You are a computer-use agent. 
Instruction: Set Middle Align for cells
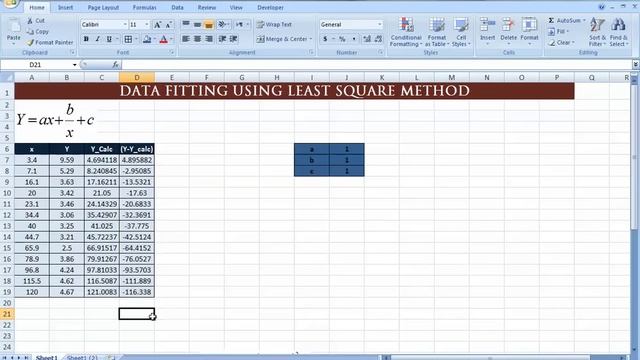[x=197, y=24]
